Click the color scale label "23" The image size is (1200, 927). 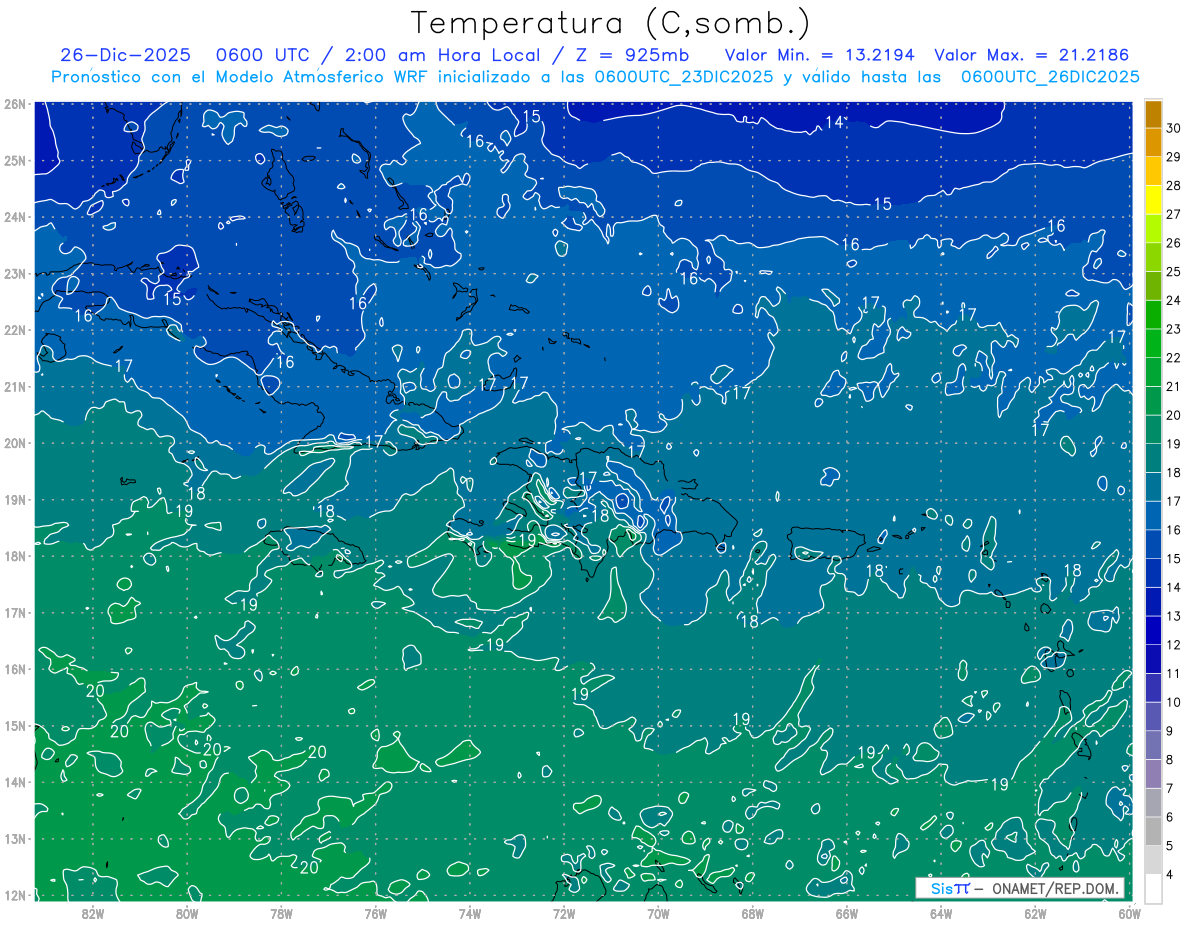[1173, 329]
